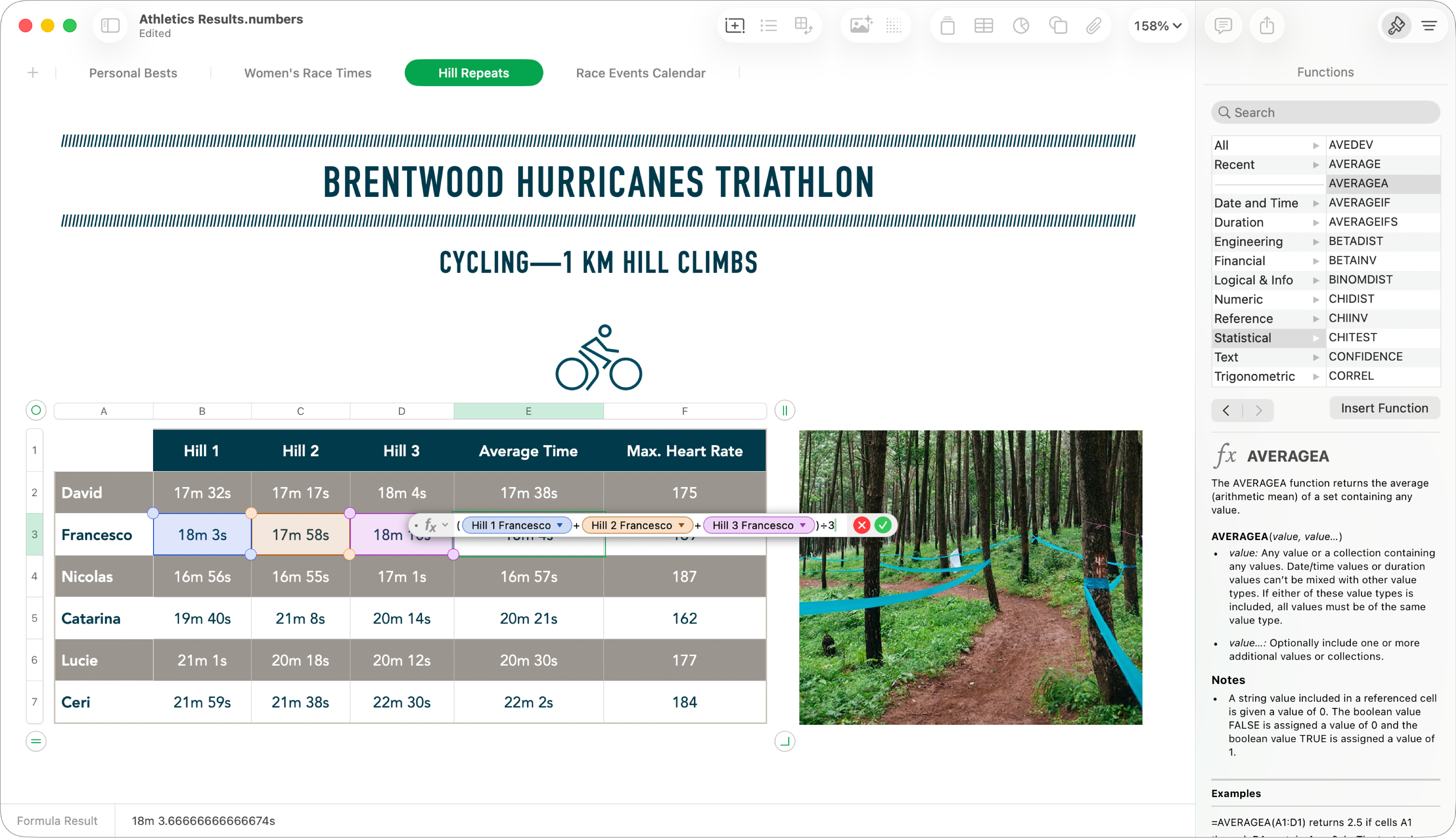Click the Insert Shape icon
1456x840 pixels.
coord(1058,25)
